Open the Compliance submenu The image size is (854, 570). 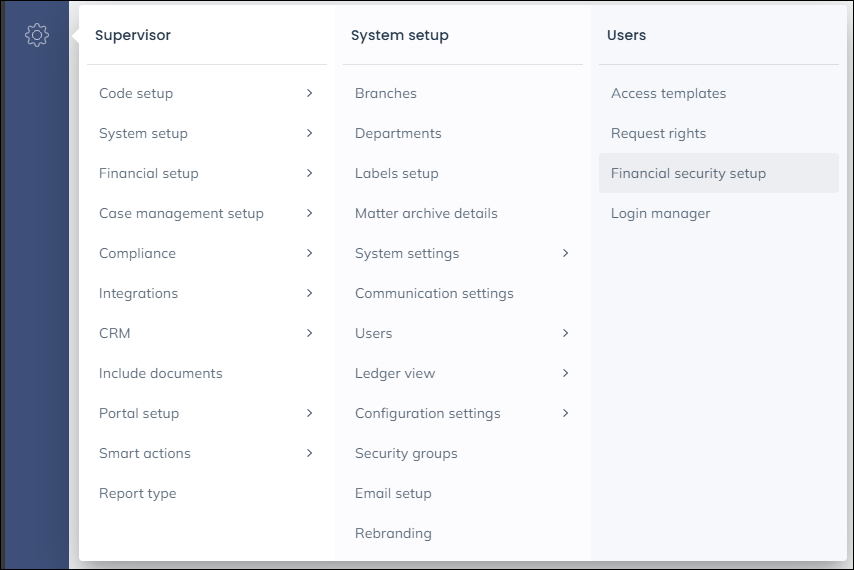[x=137, y=253]
